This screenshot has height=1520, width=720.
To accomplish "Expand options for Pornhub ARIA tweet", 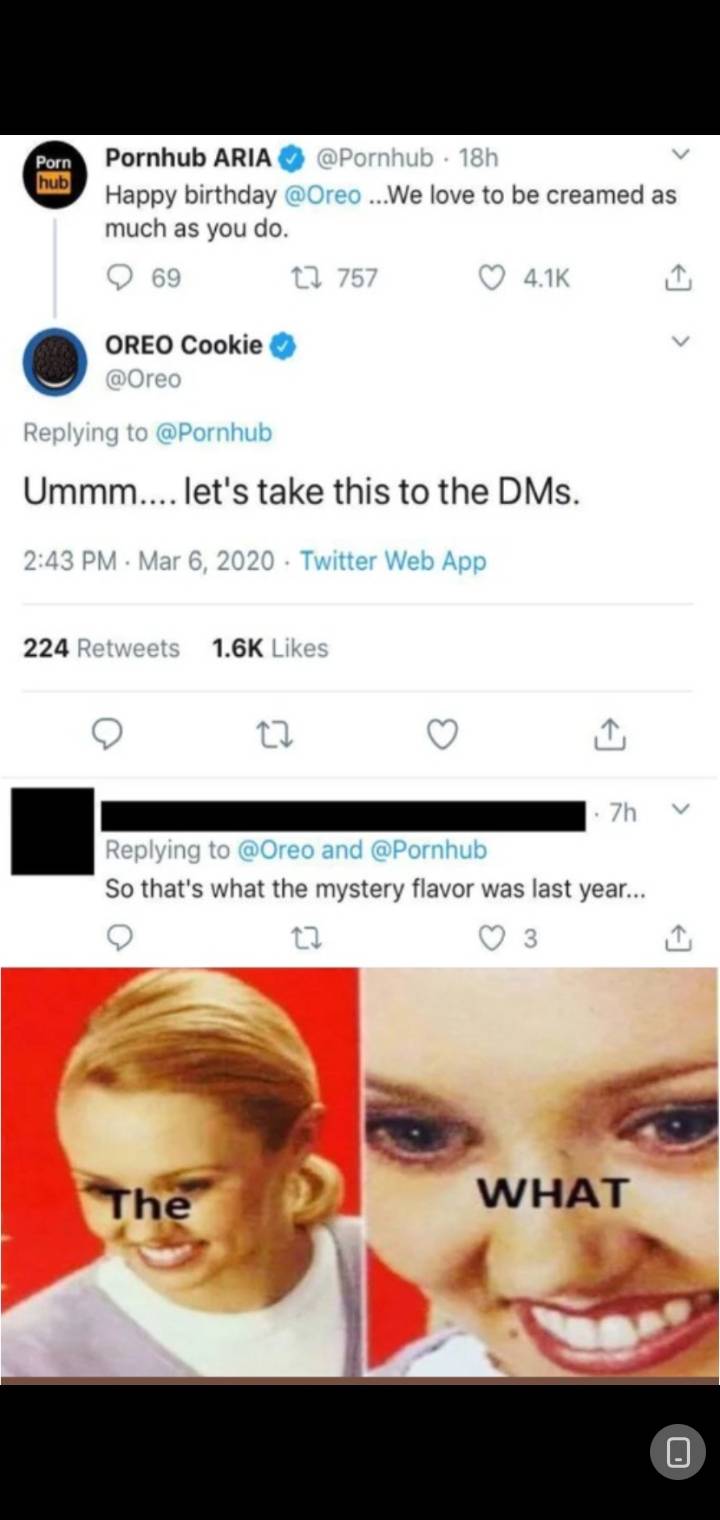I will coord(680,155).
